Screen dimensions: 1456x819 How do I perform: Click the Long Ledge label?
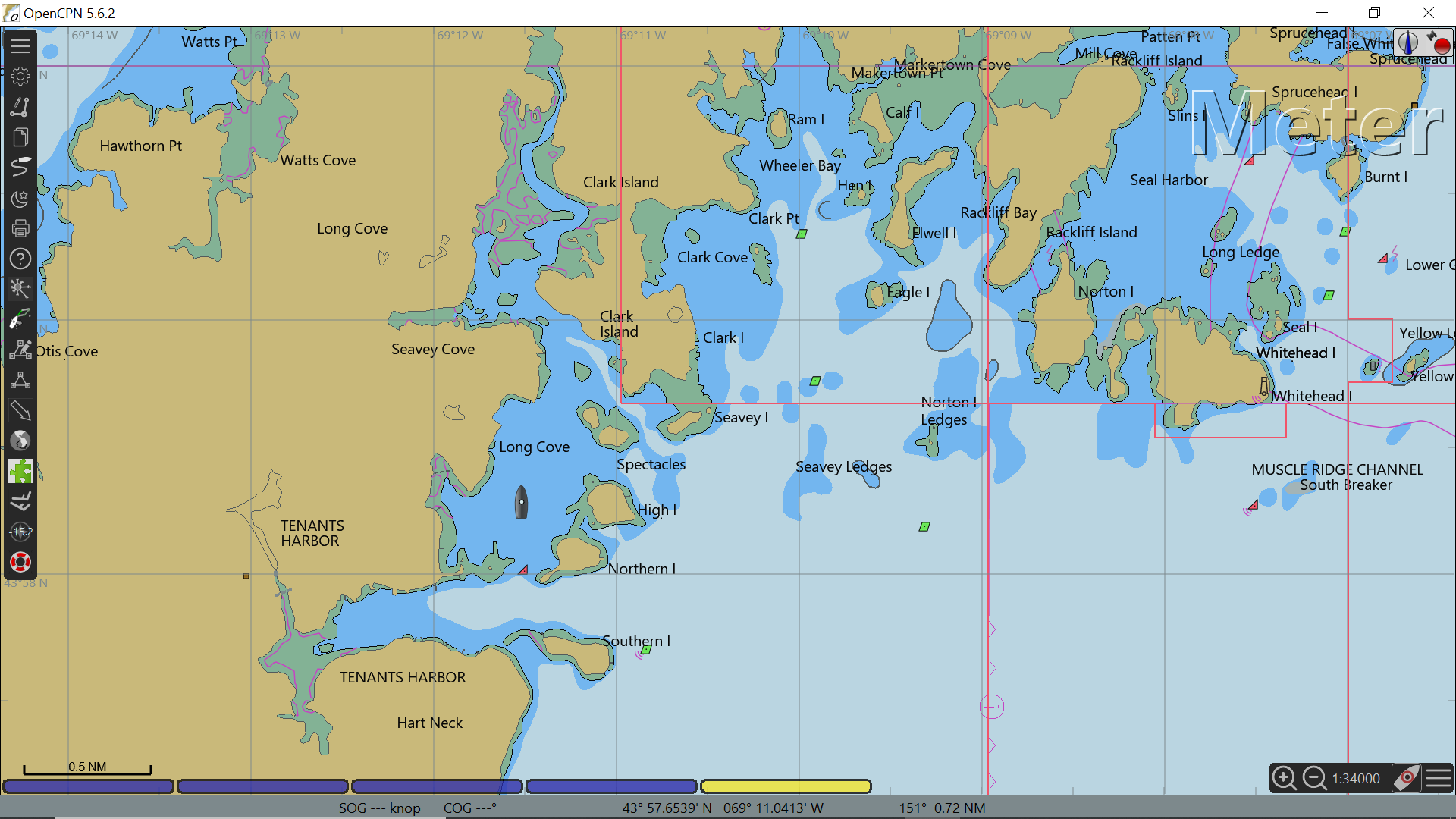(1241, 253)
